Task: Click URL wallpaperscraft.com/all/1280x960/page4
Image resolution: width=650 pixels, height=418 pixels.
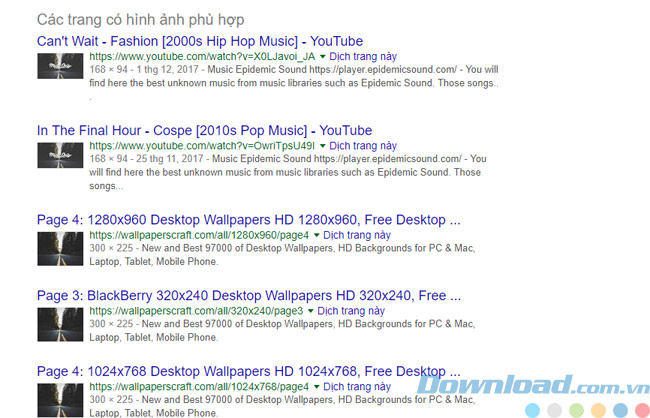Action: pos(199,235)
